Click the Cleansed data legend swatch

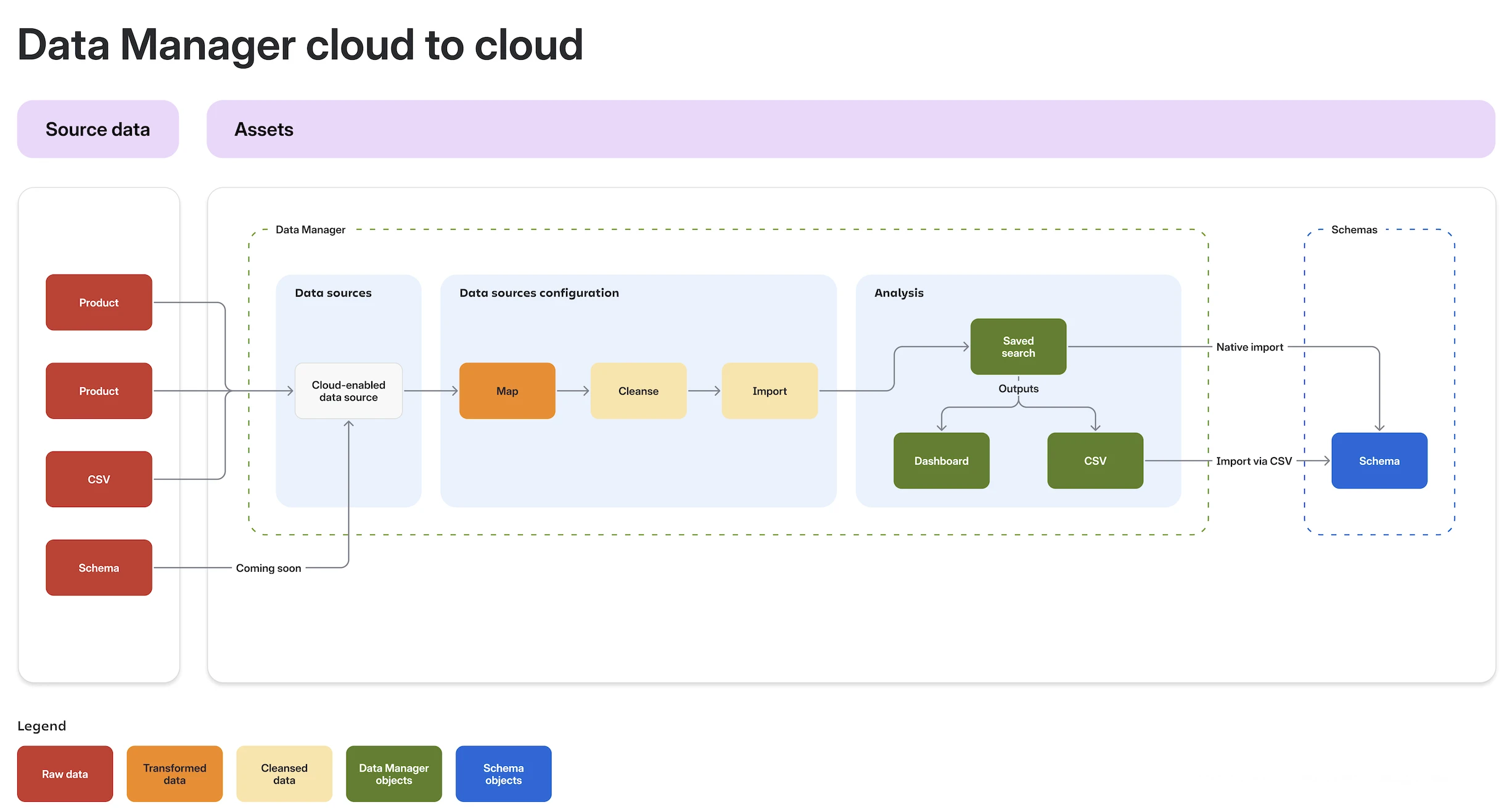pos(284,773)
